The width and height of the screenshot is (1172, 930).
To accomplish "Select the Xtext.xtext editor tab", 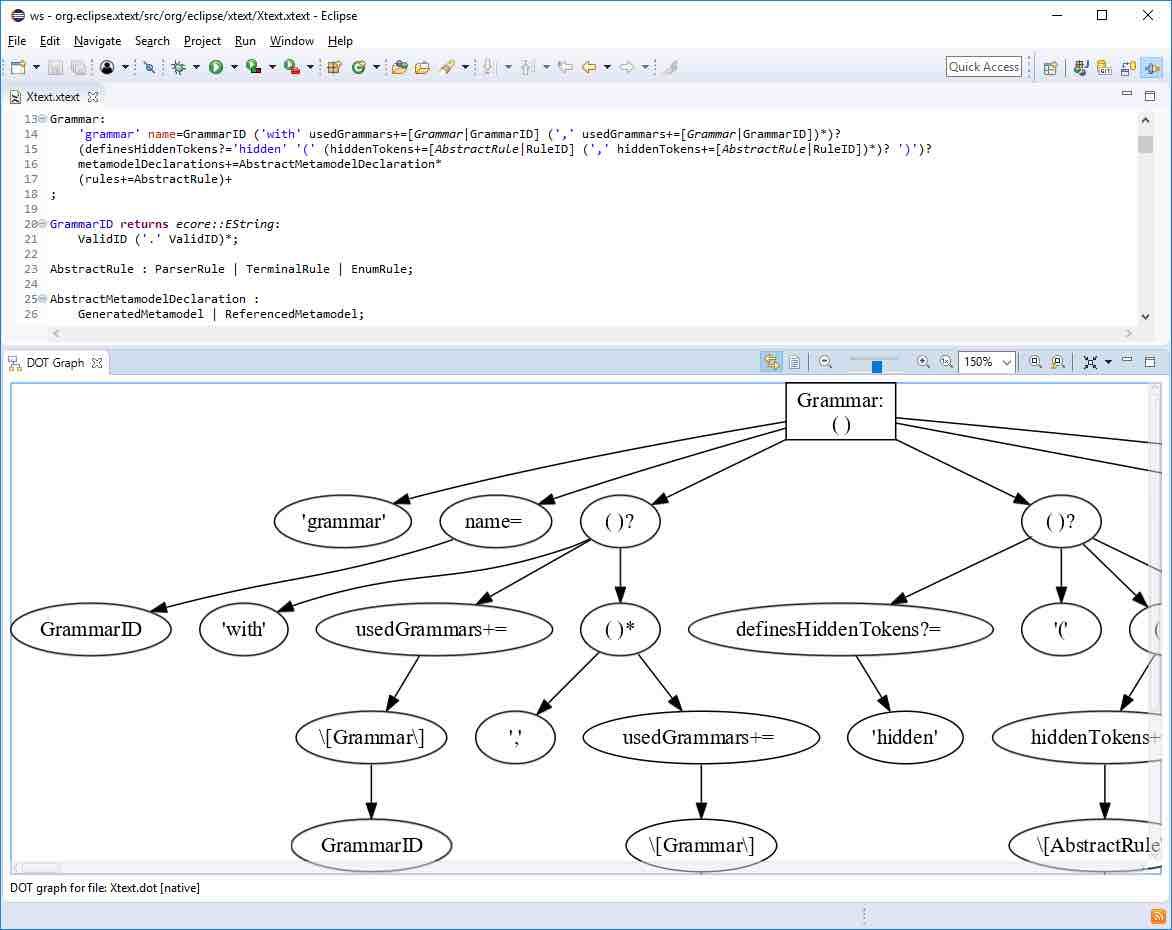I will coord(47,97).
